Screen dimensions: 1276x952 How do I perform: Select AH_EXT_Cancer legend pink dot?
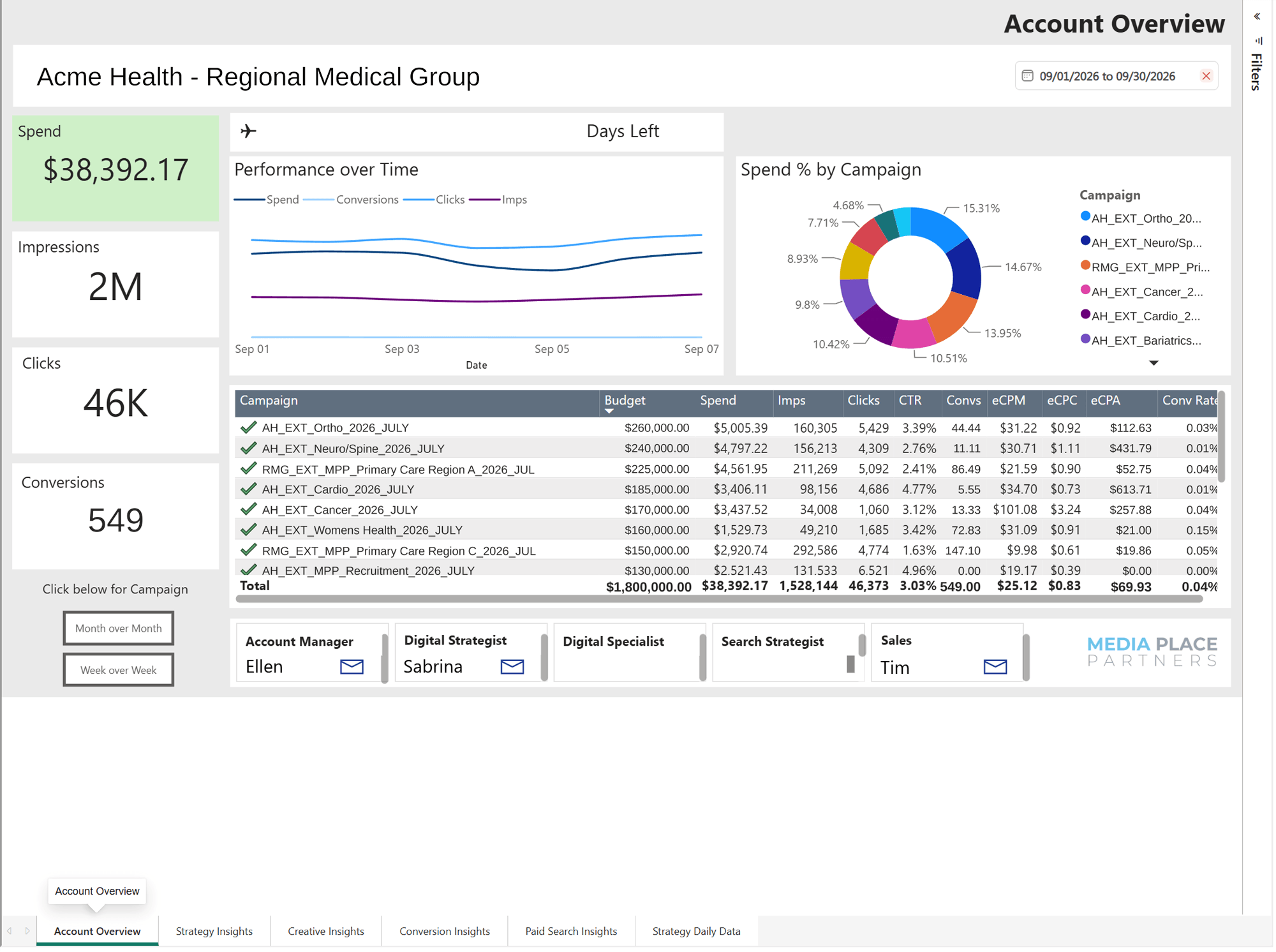1085,290
